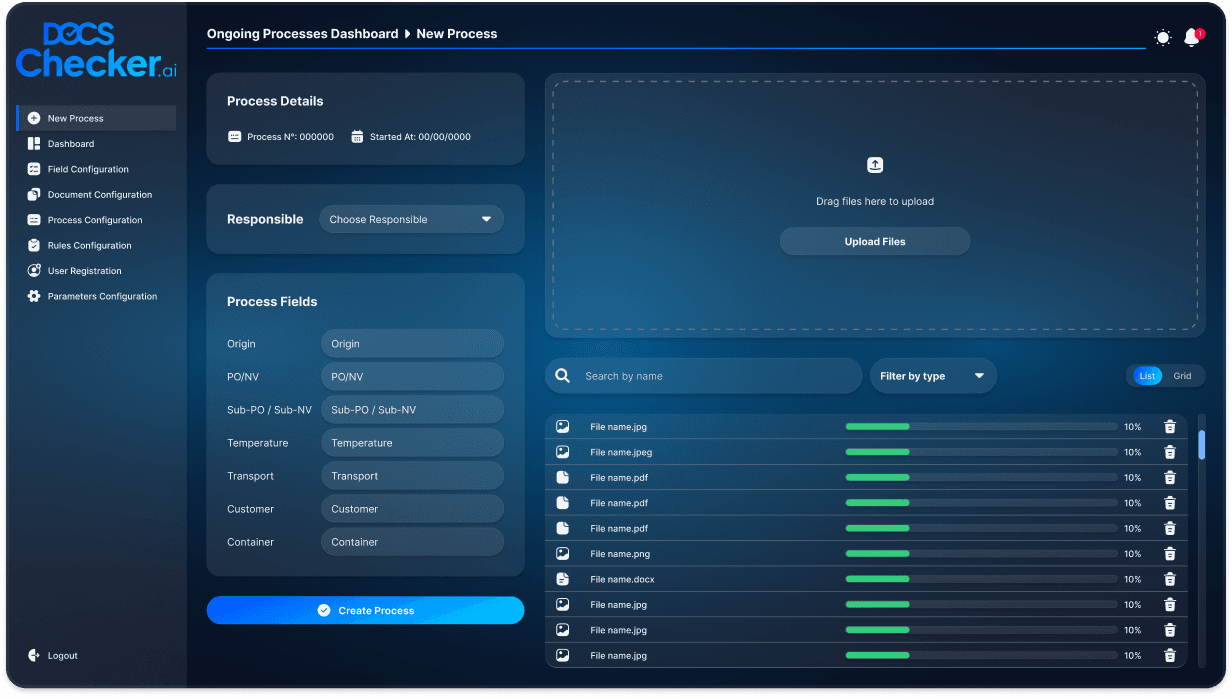Screen dimensions: 1232x699
Task: Click the calendar icon beside Started At
Action: 357,137
